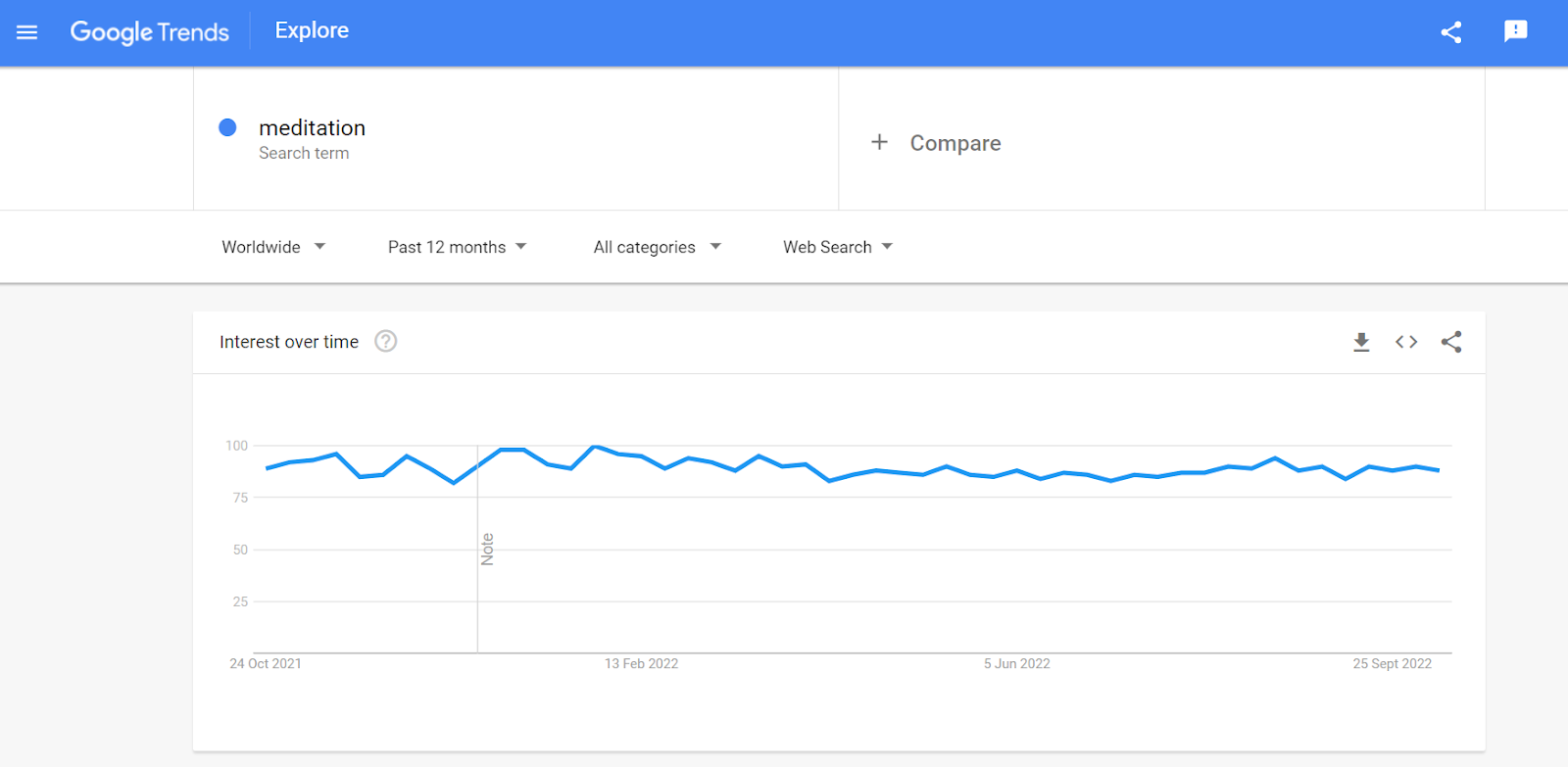Click the 13 Feb 2022 axis label
Image resolution: width=1568 pixels, height=767 pixels.
[641, 664]
